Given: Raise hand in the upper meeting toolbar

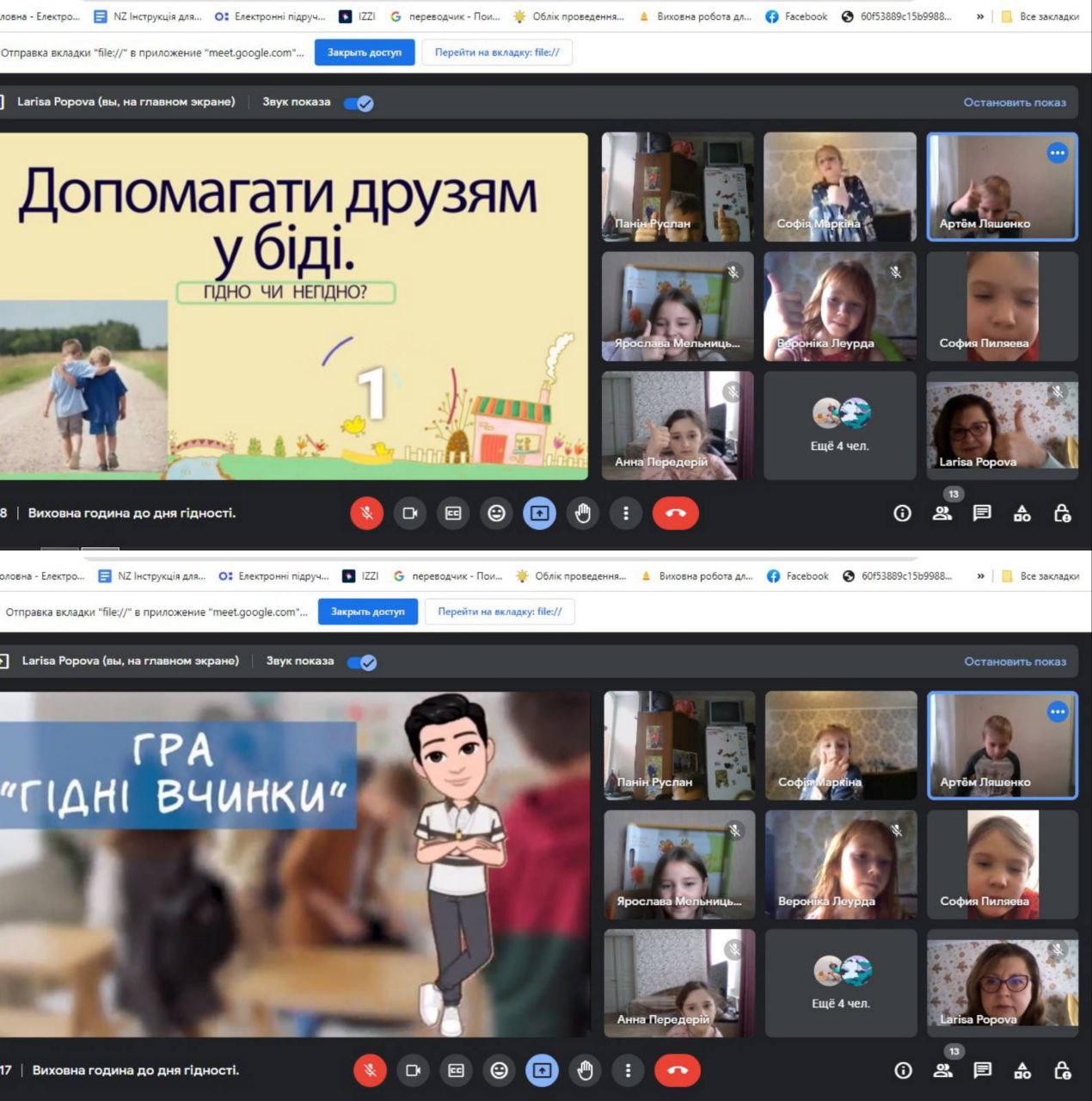Looking at the screenshot, I should click(x=583, y=514).
